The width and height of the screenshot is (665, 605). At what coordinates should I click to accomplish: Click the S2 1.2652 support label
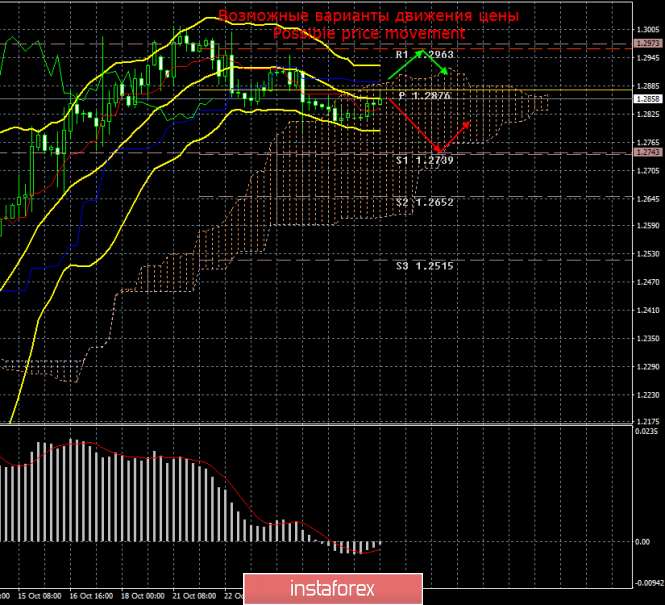425,202
